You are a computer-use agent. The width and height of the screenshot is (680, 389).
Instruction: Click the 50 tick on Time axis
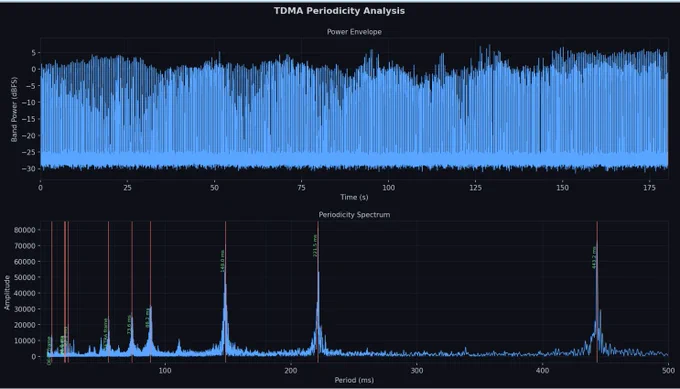point(214,188)
